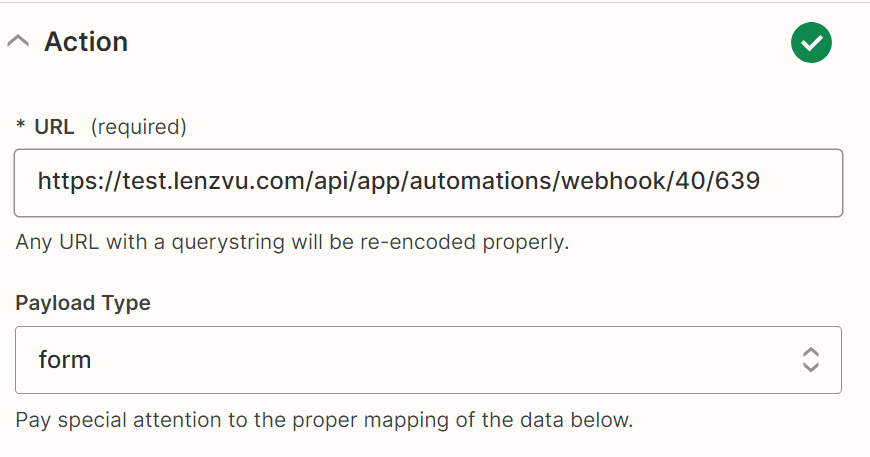Viewport: 870px width, 457px height.
Task: Click the Payload Type up-down arrows icon
Action: (x=810, y=360)
